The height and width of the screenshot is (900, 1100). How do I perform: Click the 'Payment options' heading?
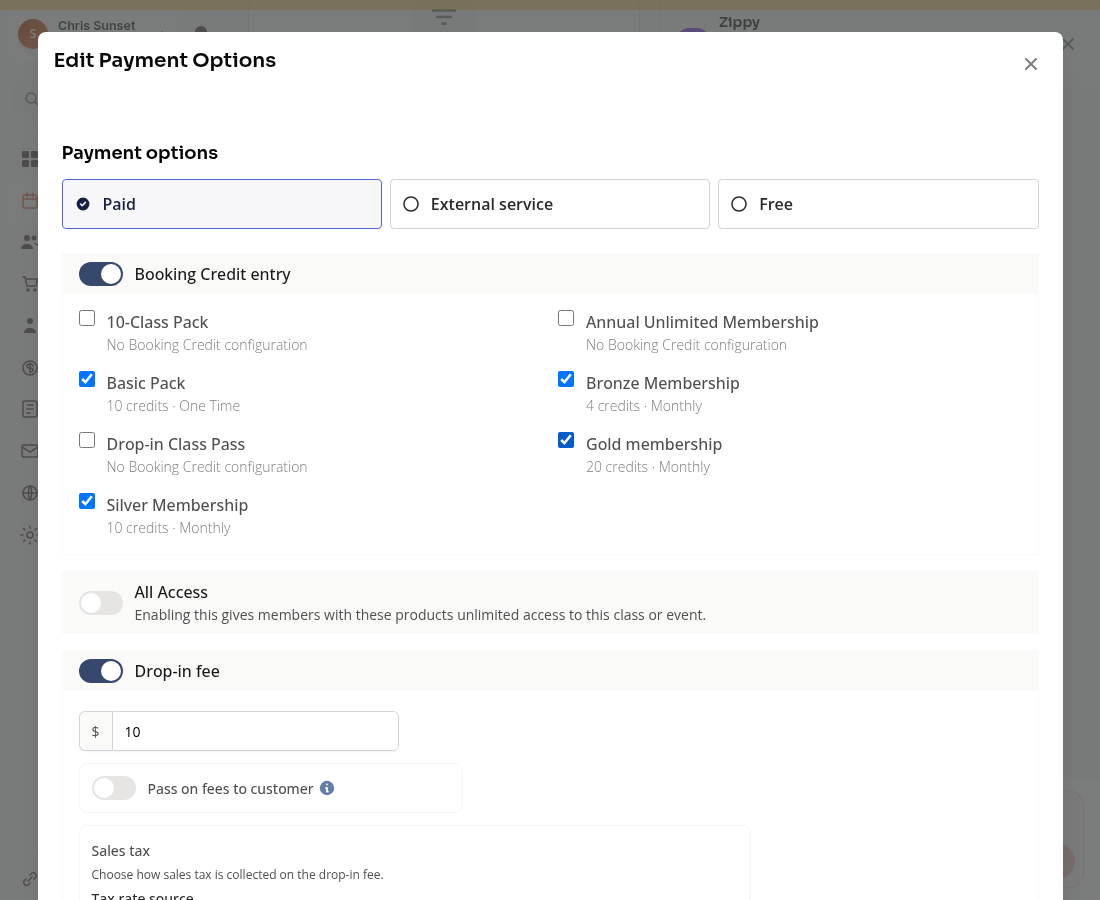click(x=140, y=153)
